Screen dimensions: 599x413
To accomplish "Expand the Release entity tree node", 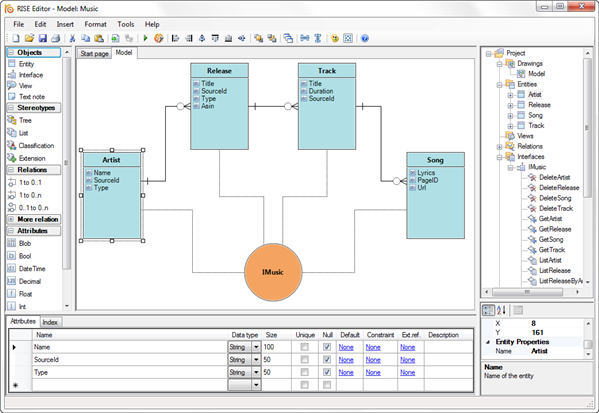I will pyautogui.click(x=510, y=105).
